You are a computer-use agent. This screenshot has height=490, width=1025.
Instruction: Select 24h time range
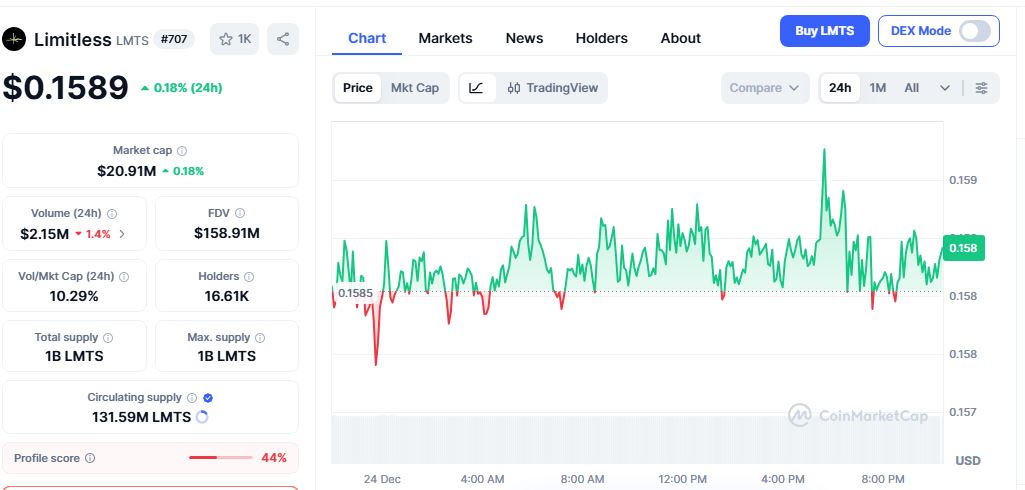tap(840, 88)
